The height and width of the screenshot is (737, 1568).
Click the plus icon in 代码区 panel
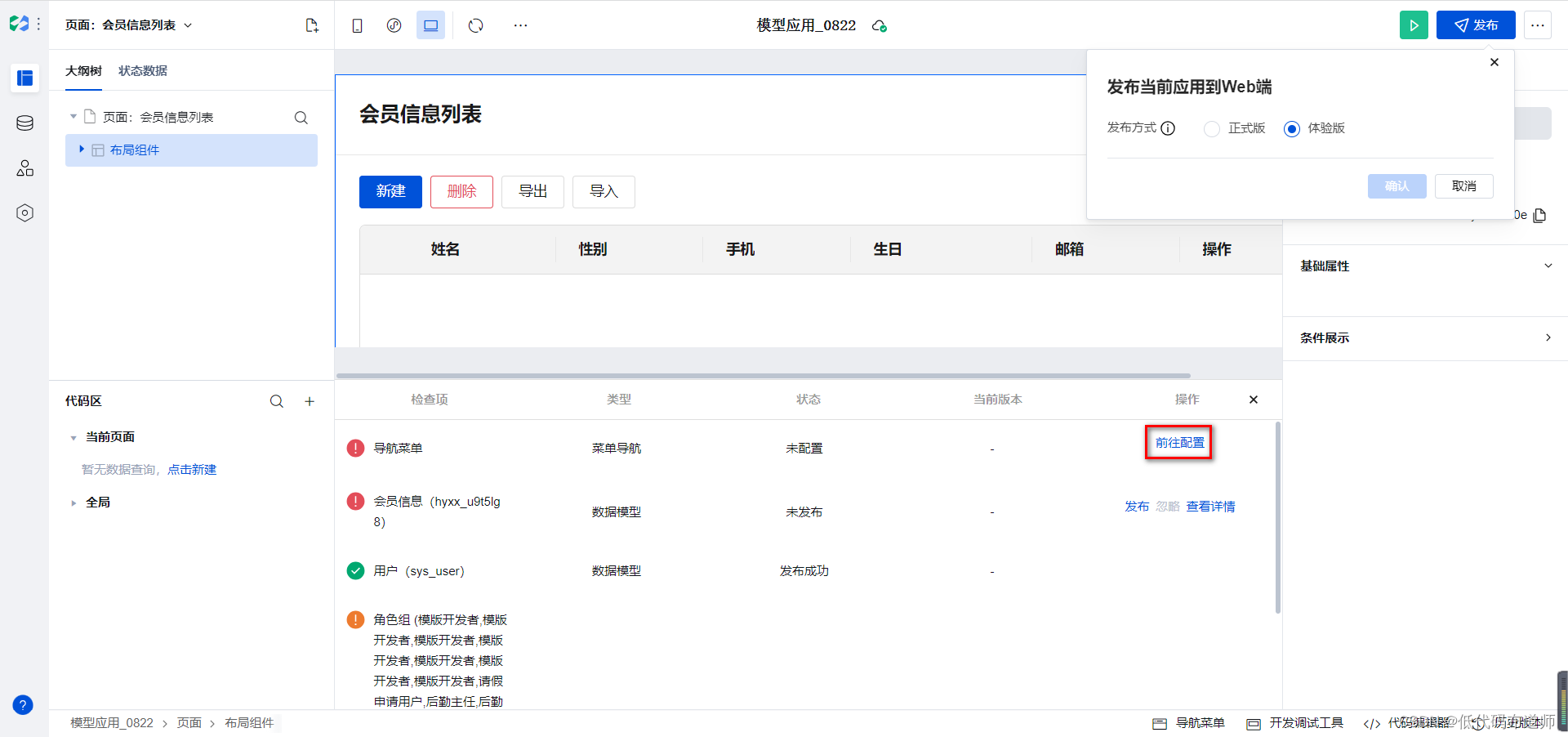pos(310,401)
